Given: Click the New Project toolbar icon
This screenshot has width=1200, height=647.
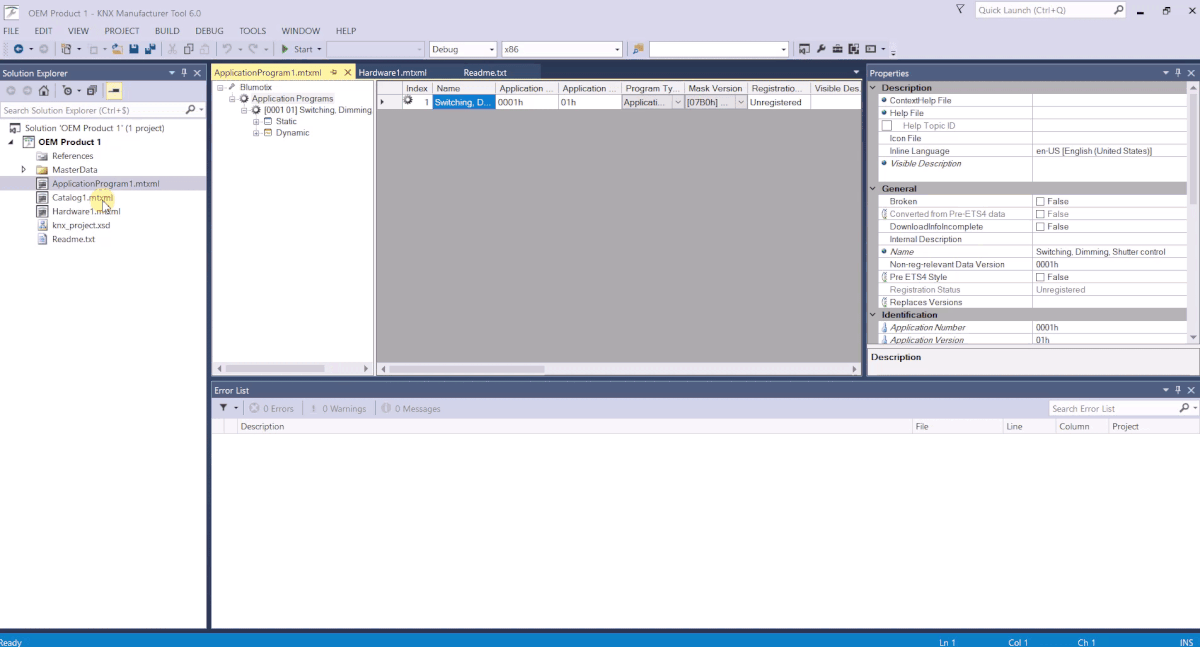Looking at the screenshot, I should pos(66,49).
